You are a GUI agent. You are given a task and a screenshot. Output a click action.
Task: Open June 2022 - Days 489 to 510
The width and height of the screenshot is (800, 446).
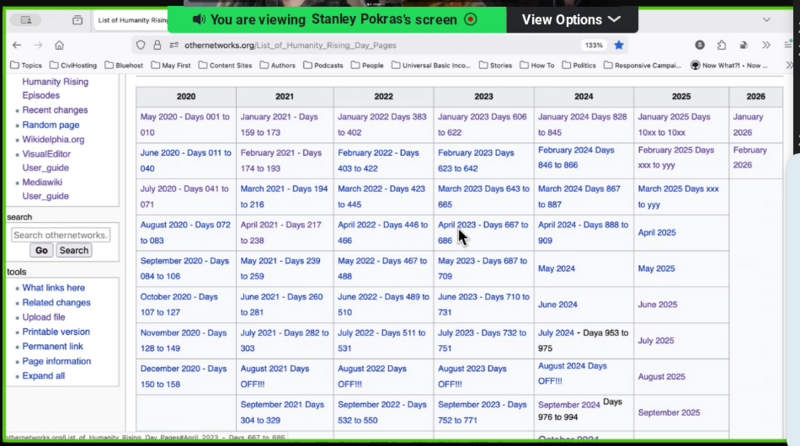tap(383, 304)
